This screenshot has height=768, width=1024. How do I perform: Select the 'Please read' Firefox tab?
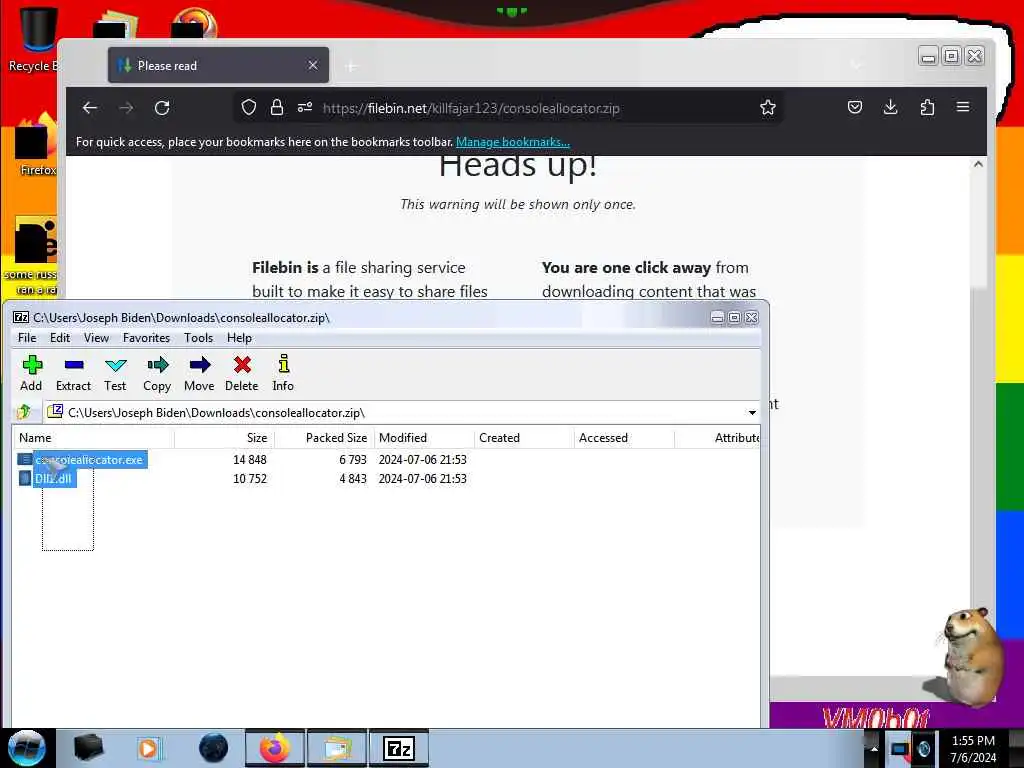point(218,65)
